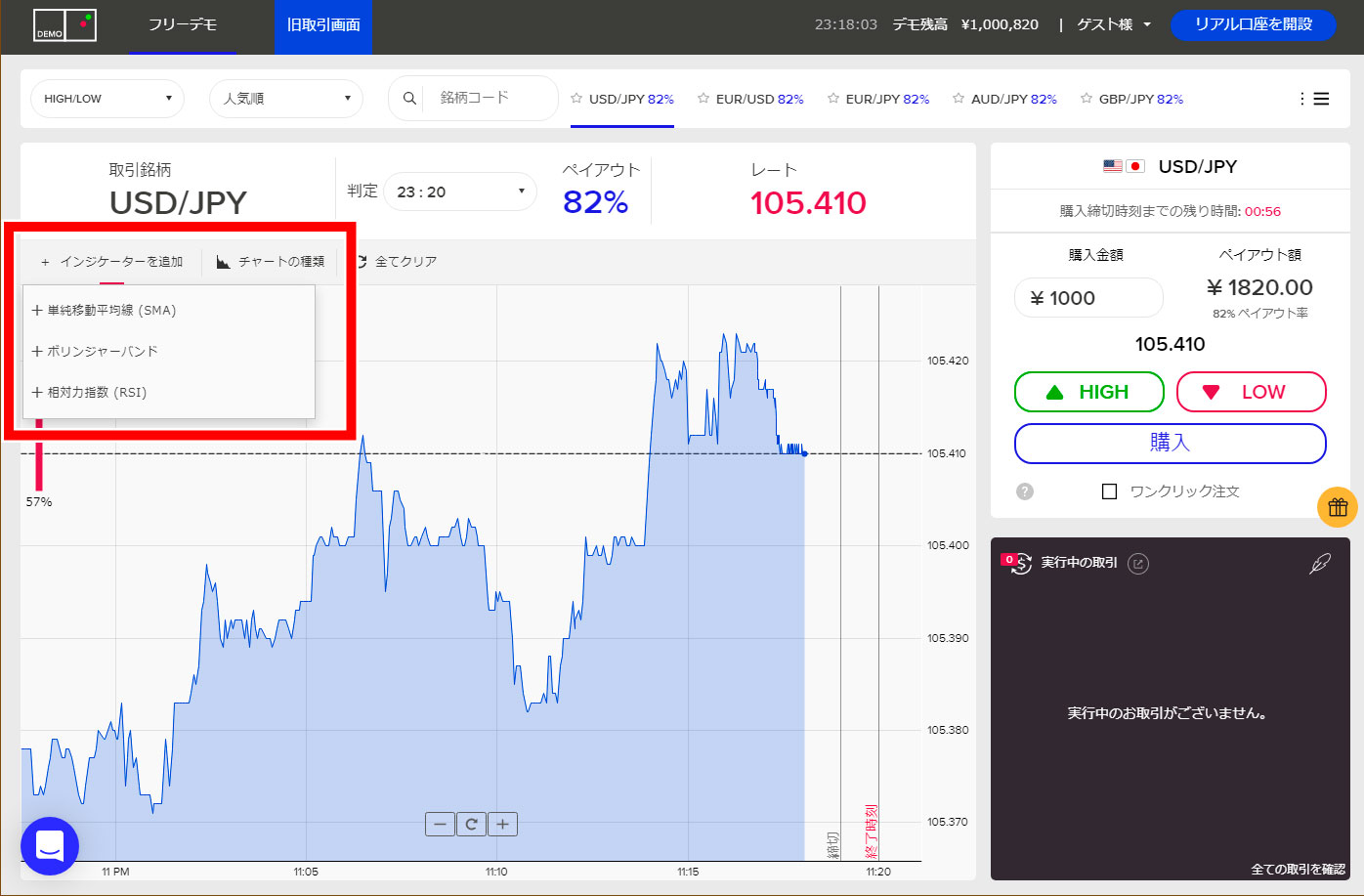Star AUD/JPY as favorite
Viewport: 1364px width, 896px height.
(x=959, y=99)
